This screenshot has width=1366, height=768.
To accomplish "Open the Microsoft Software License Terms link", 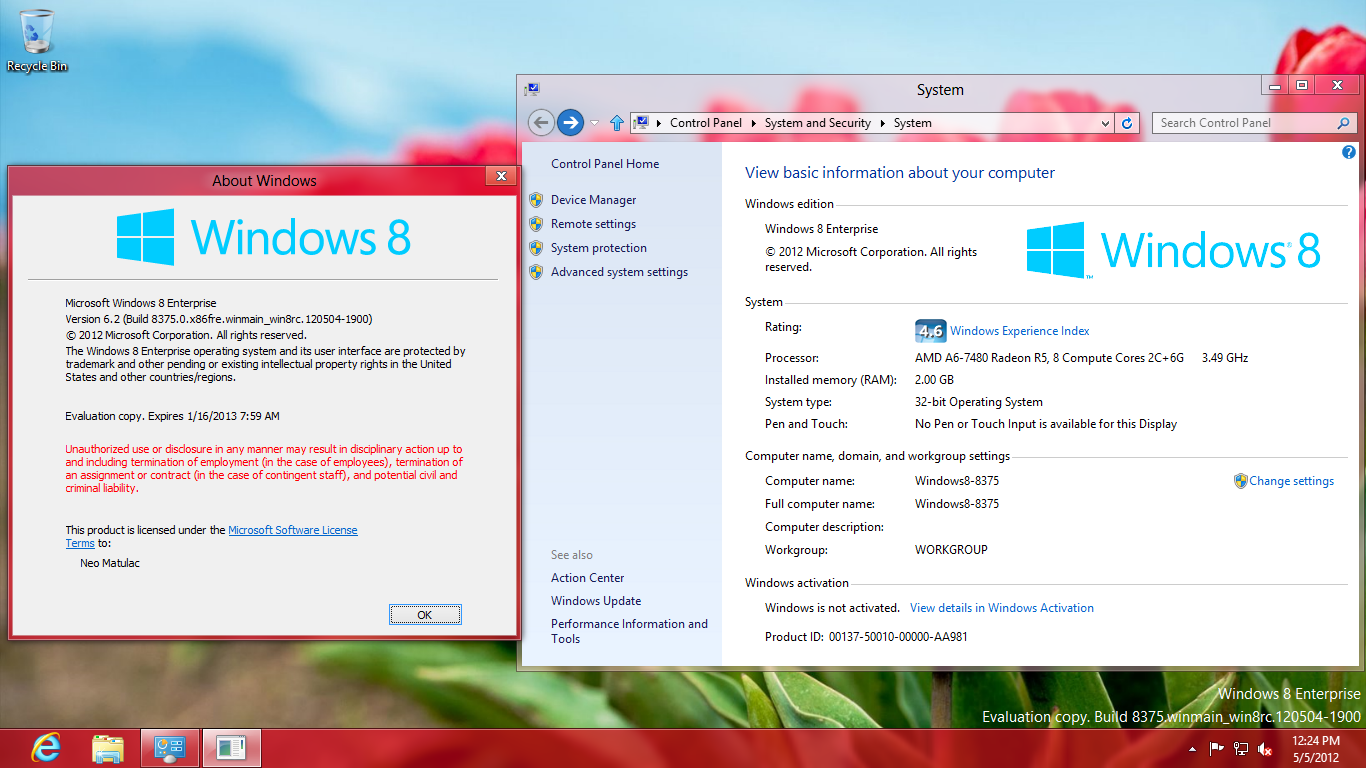I will [x=292, y=530].
